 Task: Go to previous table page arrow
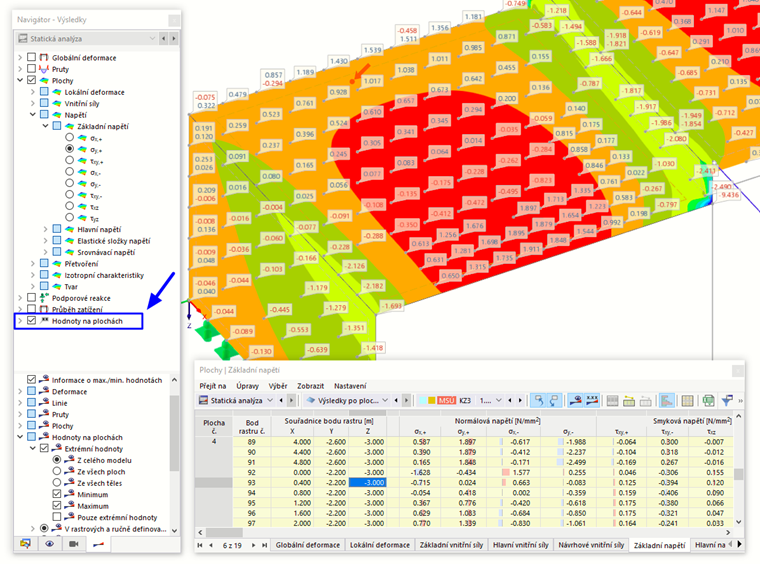211,545
